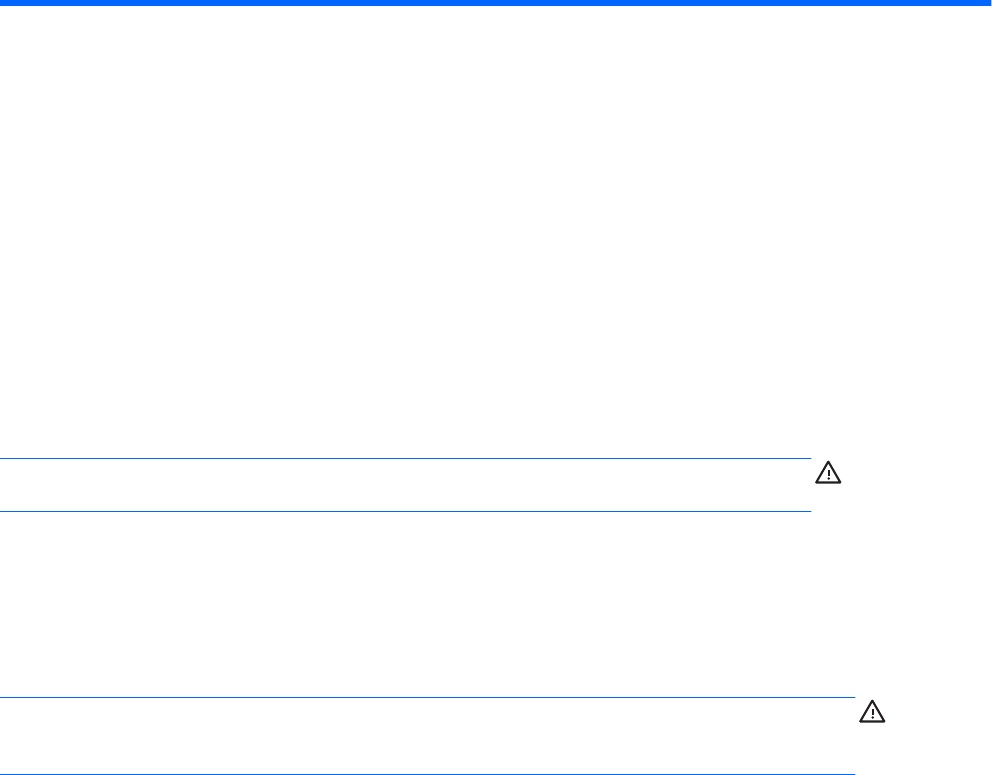992x775 pixels.
Task: Click the top border line of lower caution box
Action: (427, 697)
